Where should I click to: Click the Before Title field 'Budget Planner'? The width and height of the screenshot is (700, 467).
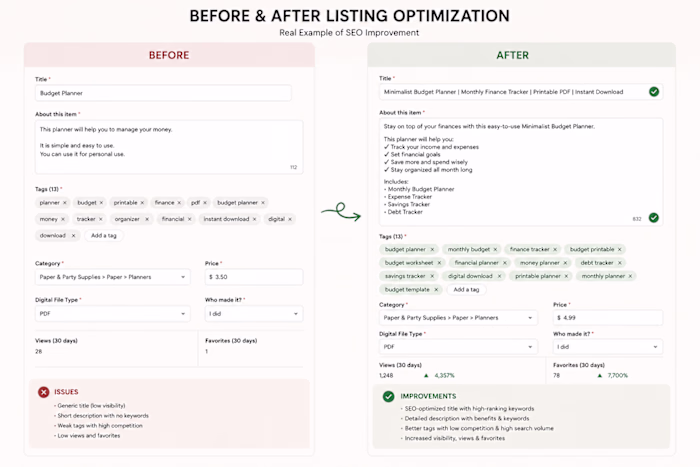[163, 93]
